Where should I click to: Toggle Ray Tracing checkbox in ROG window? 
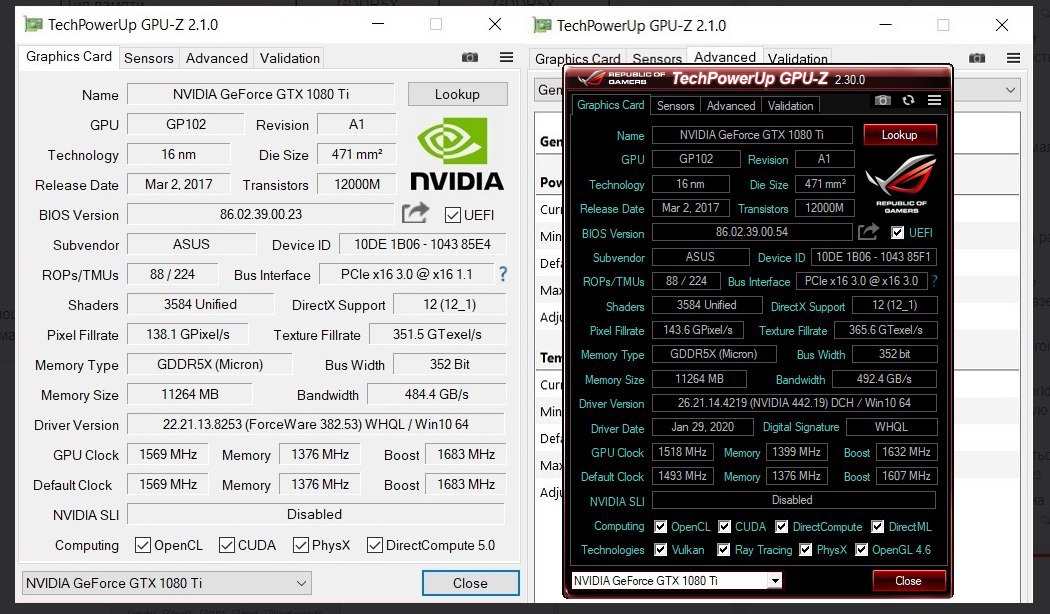(x=723, y=550)
